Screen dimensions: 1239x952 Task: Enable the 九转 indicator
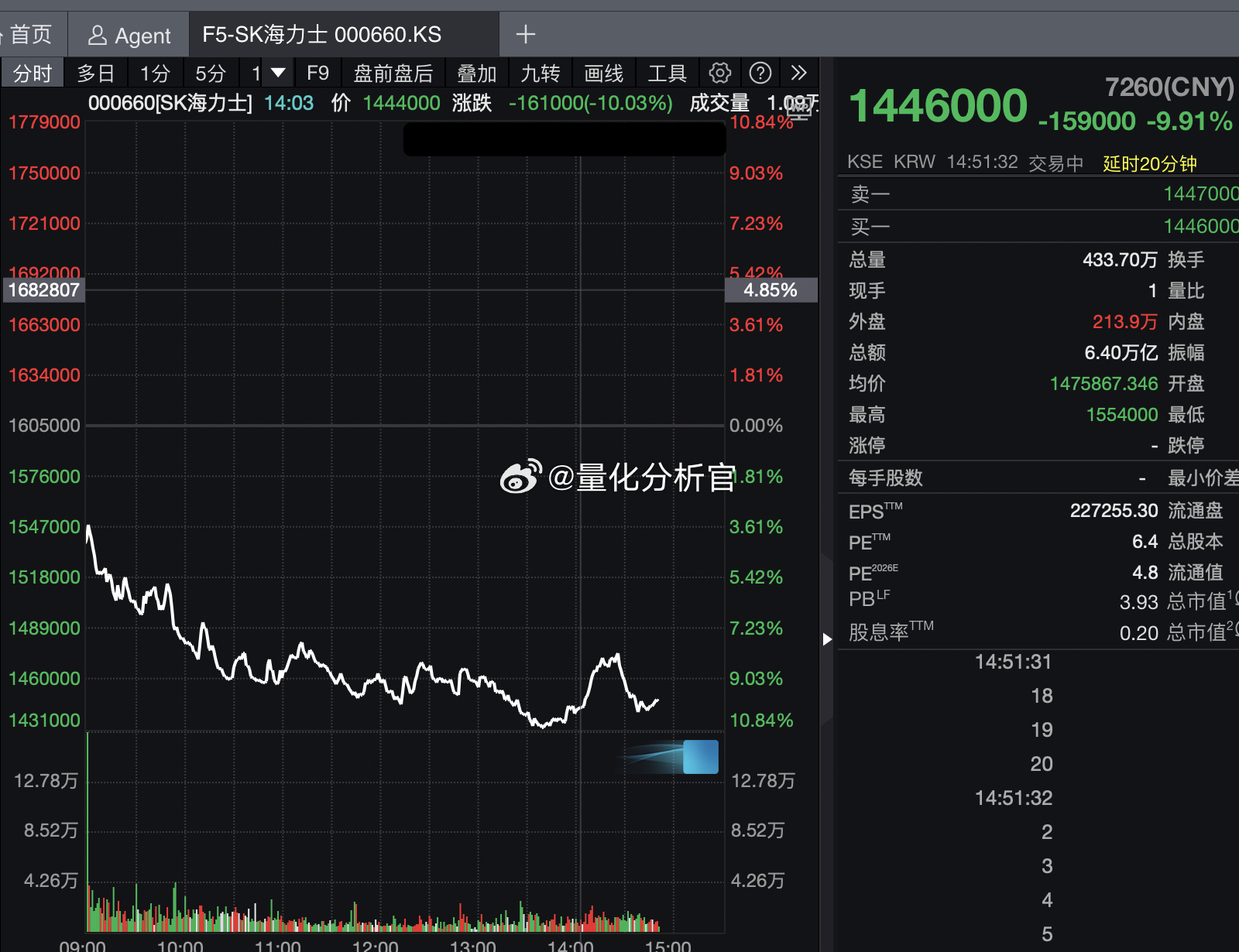(540, 74)
